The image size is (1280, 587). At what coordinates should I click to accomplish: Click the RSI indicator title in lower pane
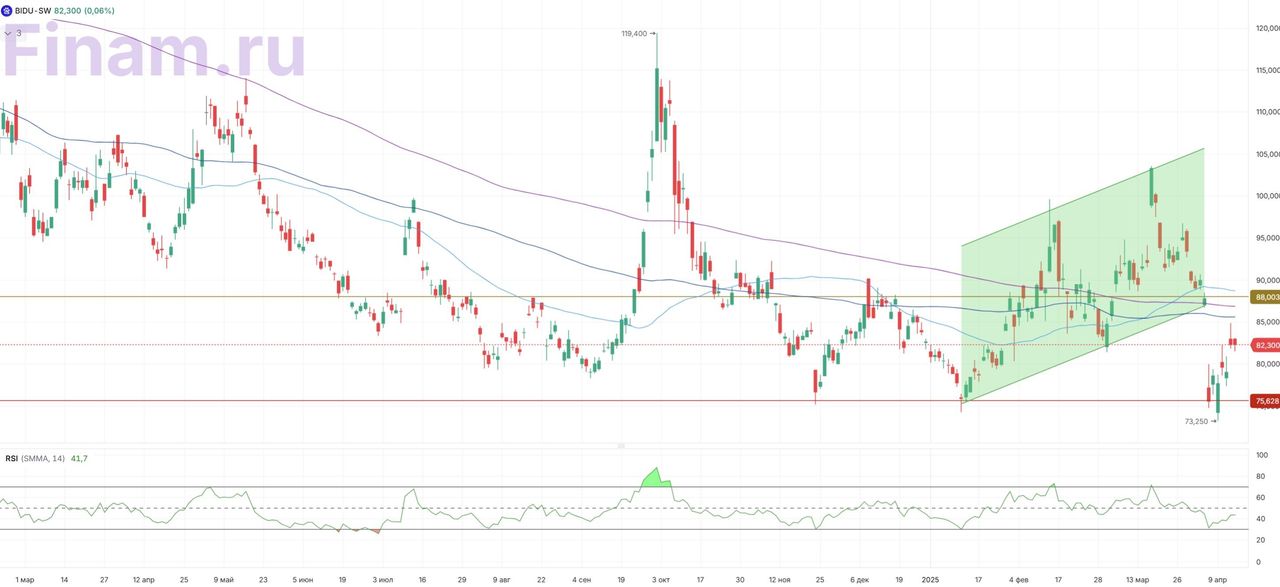13,458
